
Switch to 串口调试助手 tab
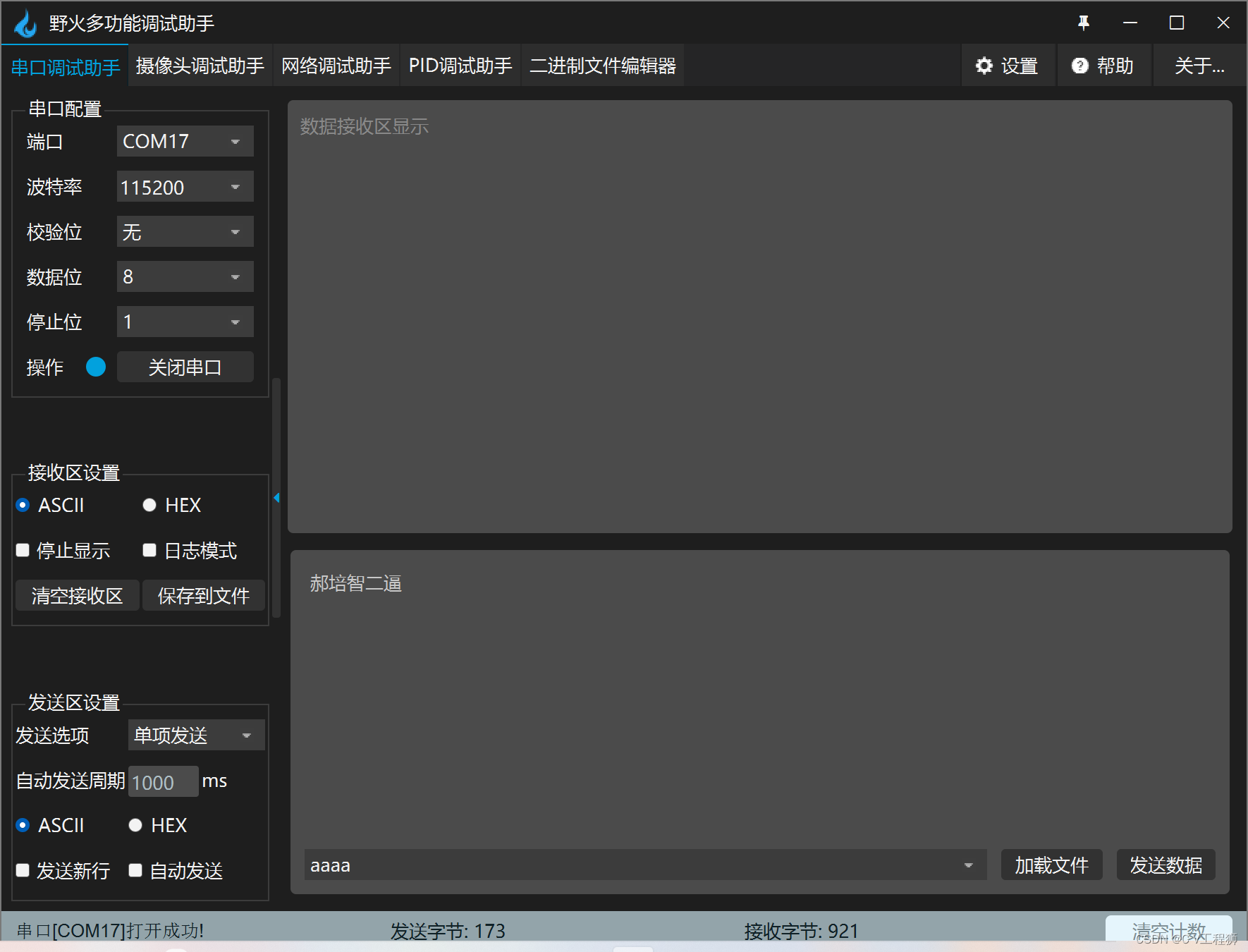(x=66, y=67)
